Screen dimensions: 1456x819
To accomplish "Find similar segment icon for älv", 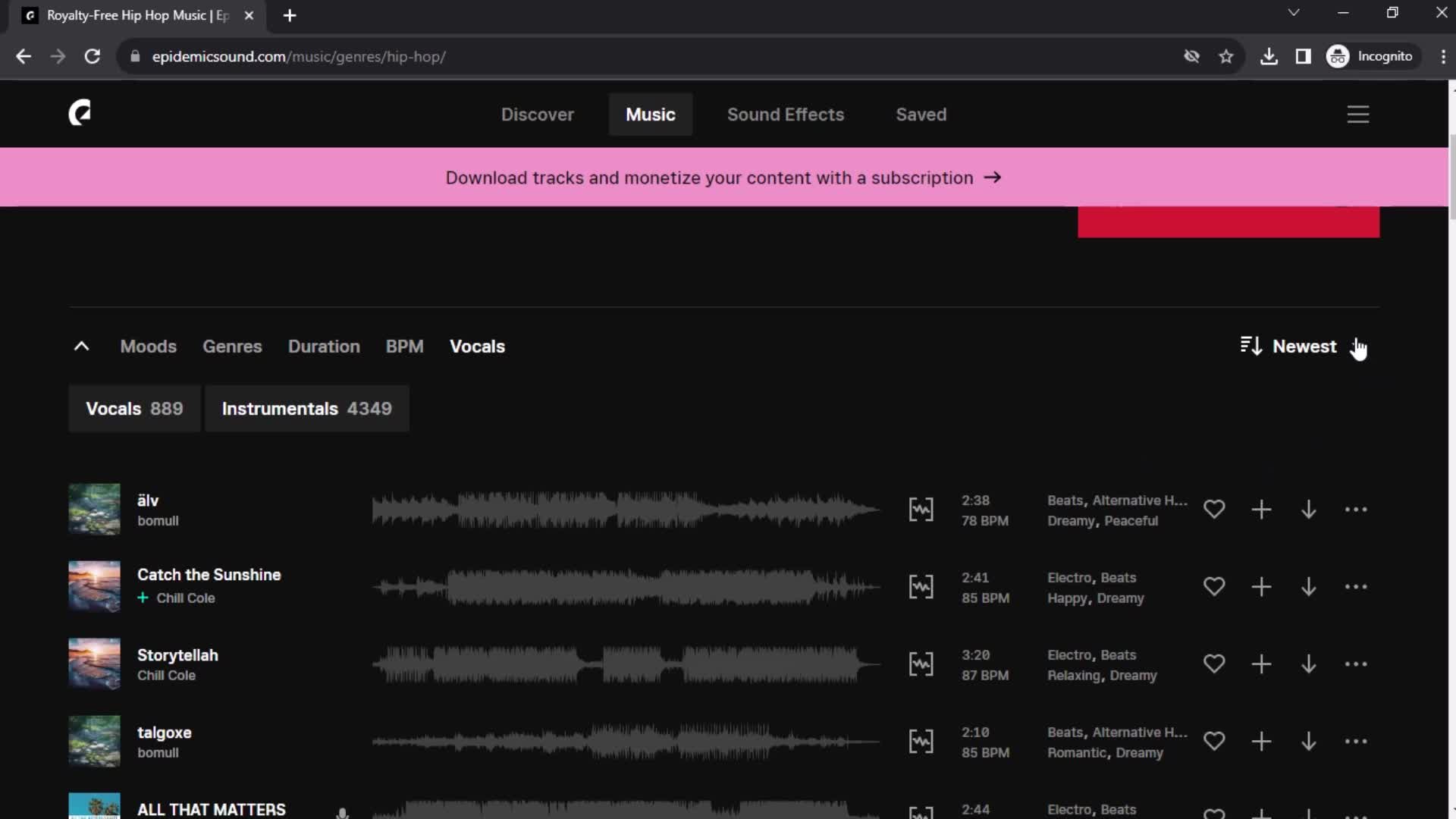I will tap(921, 510).
